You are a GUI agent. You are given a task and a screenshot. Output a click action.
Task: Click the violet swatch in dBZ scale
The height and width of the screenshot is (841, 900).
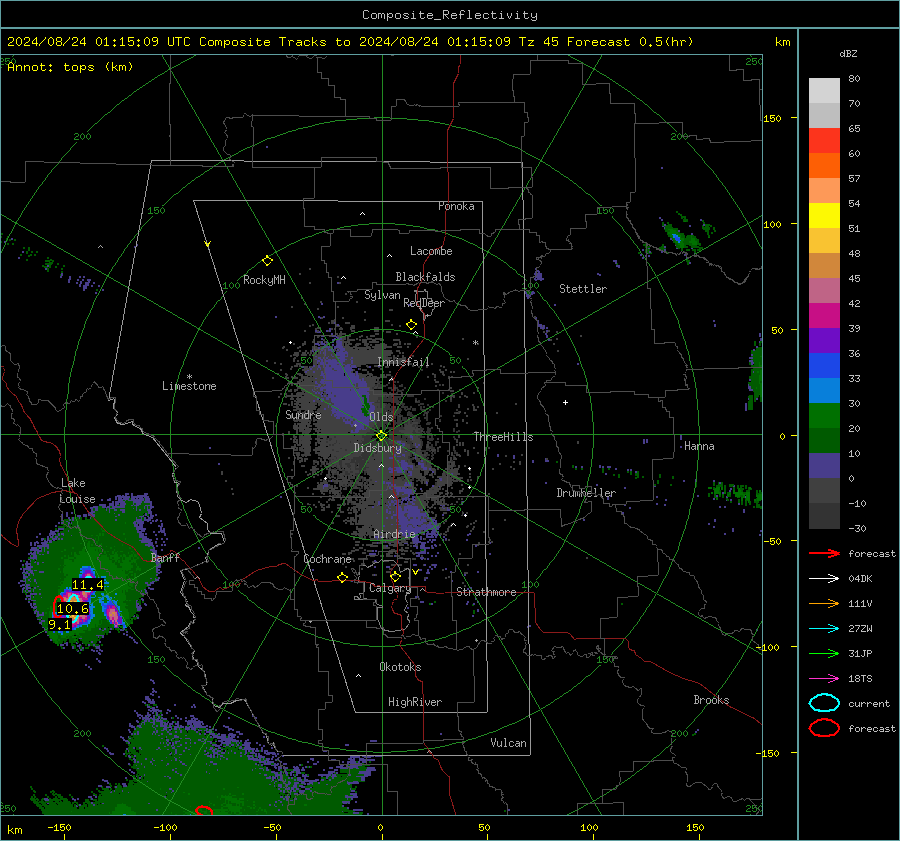pos(824,341)
